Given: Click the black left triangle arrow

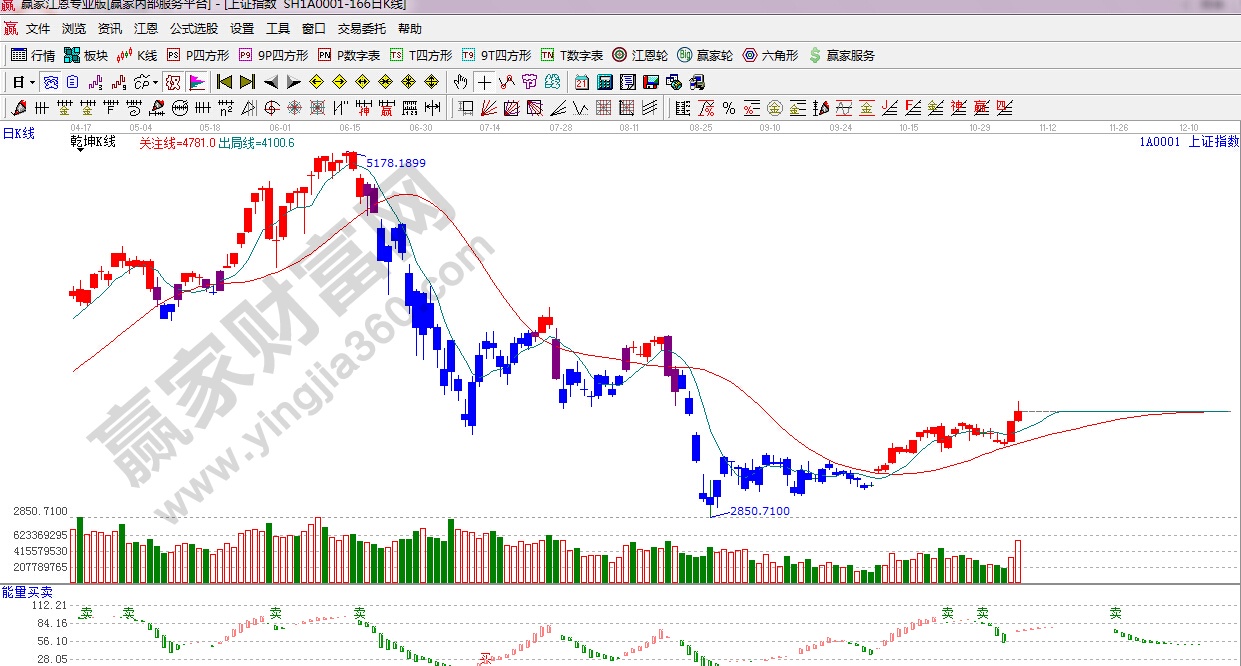Looking at the screenshot, I should click(271, 82).
